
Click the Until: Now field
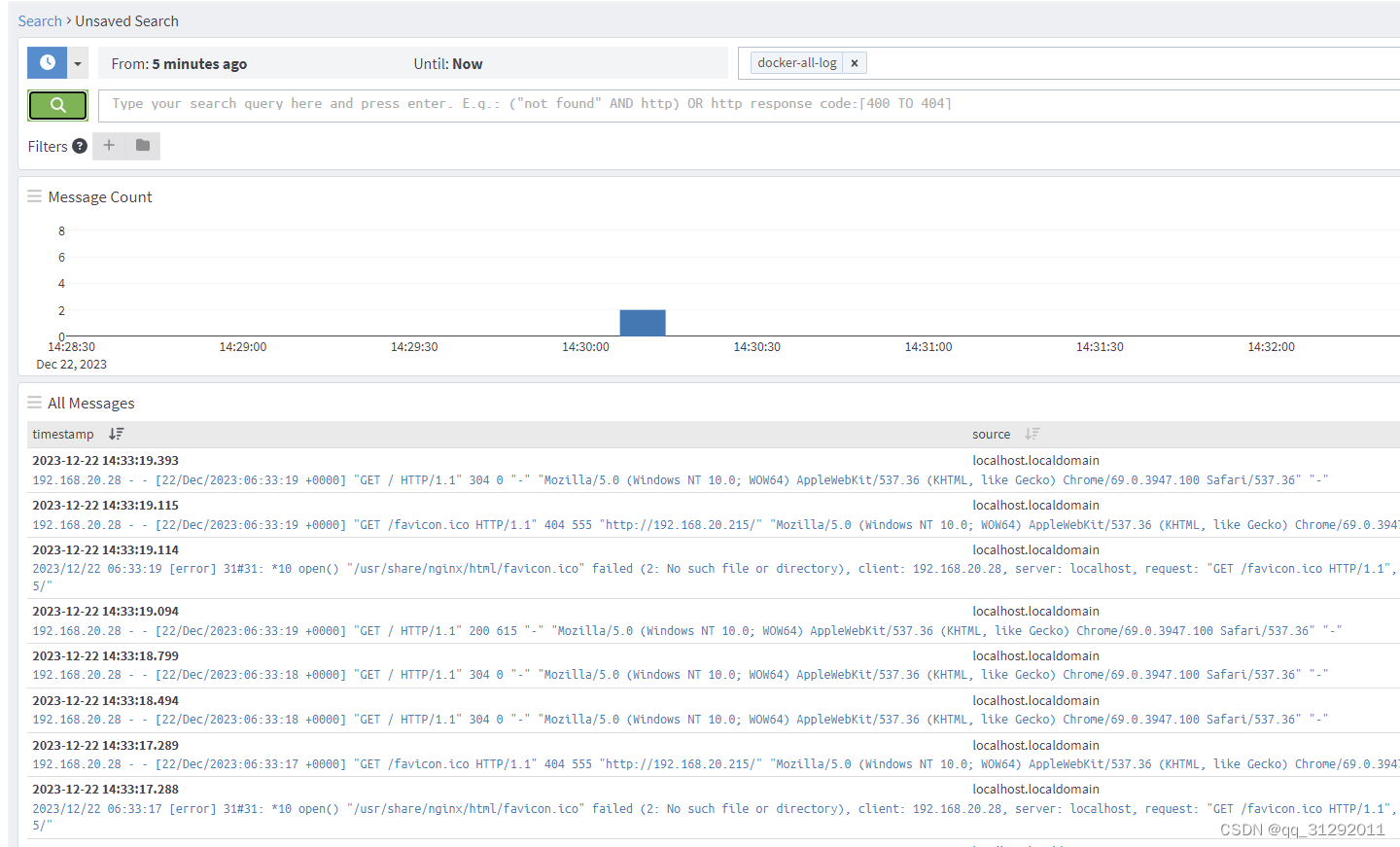click(448, 64)
